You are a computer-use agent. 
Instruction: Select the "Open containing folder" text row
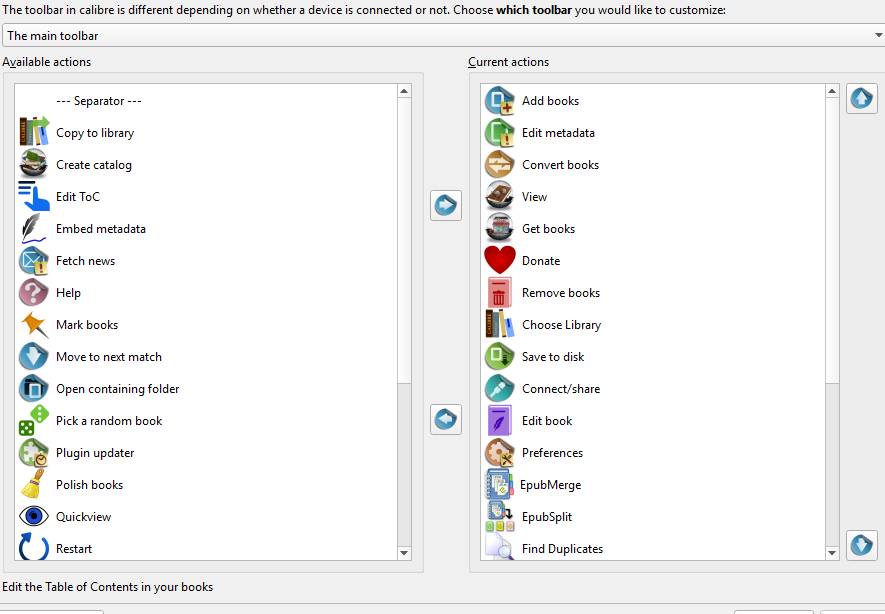point(117,389)
